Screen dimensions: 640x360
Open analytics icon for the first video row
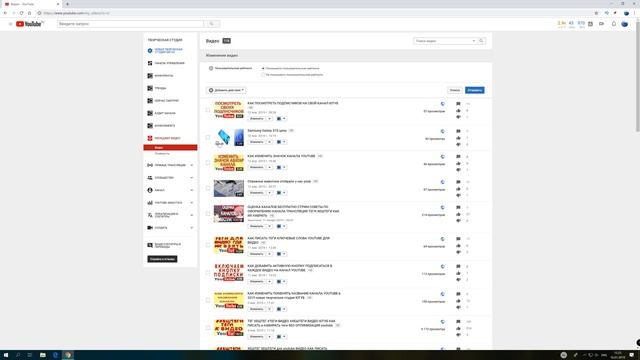[x=442, y=104]
